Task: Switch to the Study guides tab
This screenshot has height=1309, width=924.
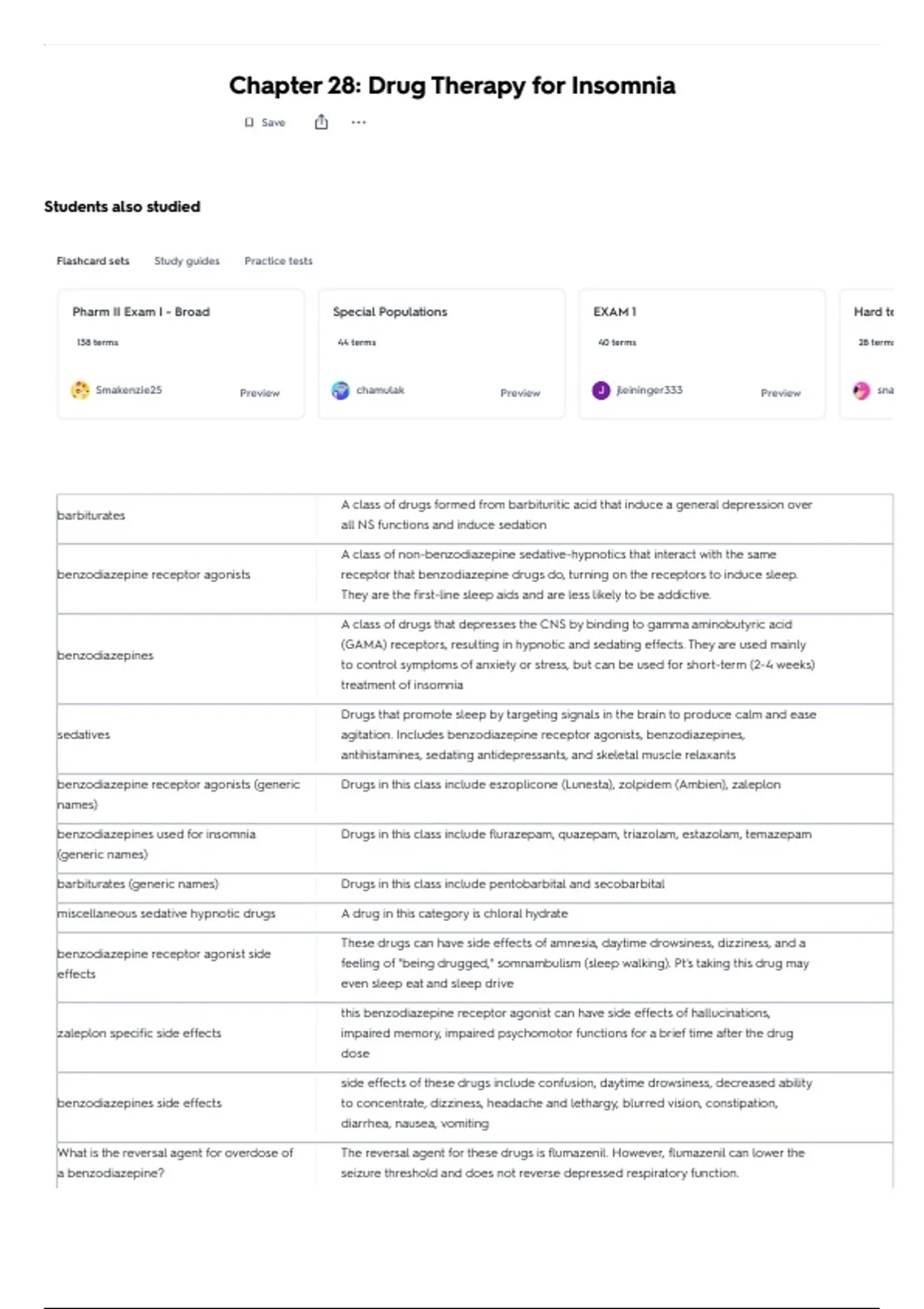Action: click(x=187, y=261)
